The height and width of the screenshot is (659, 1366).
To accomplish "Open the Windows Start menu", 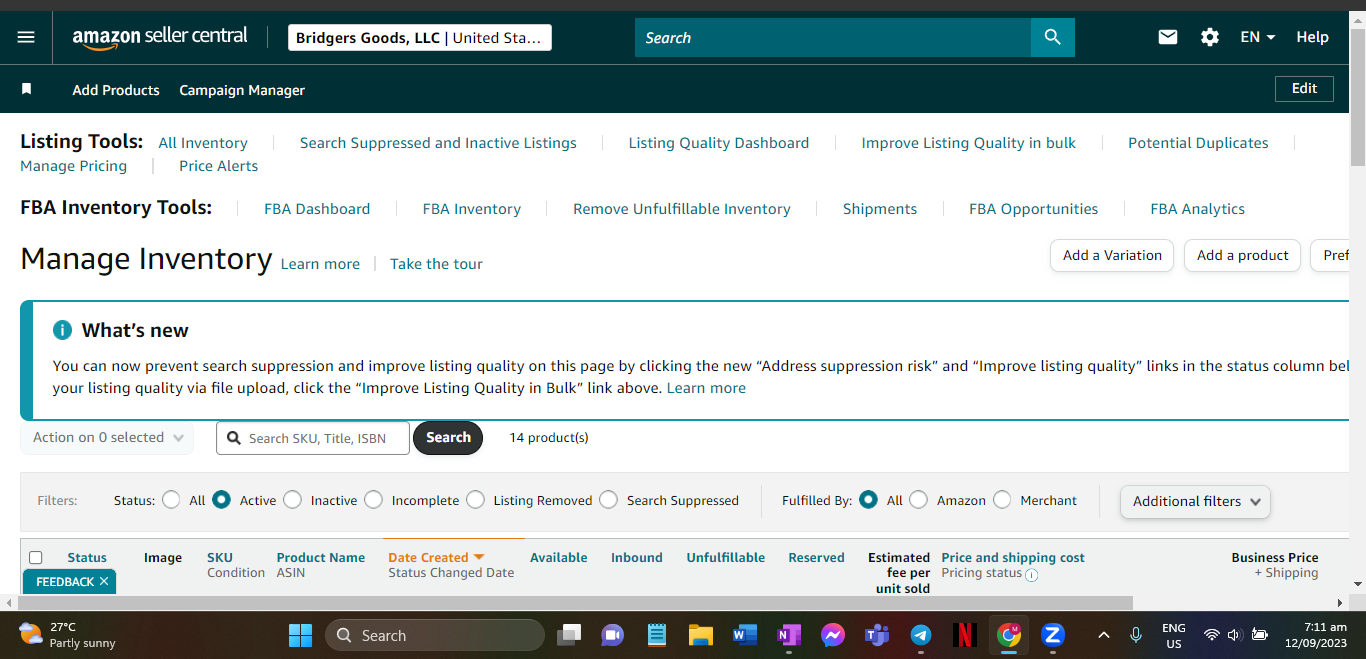I will pos(300,635).
